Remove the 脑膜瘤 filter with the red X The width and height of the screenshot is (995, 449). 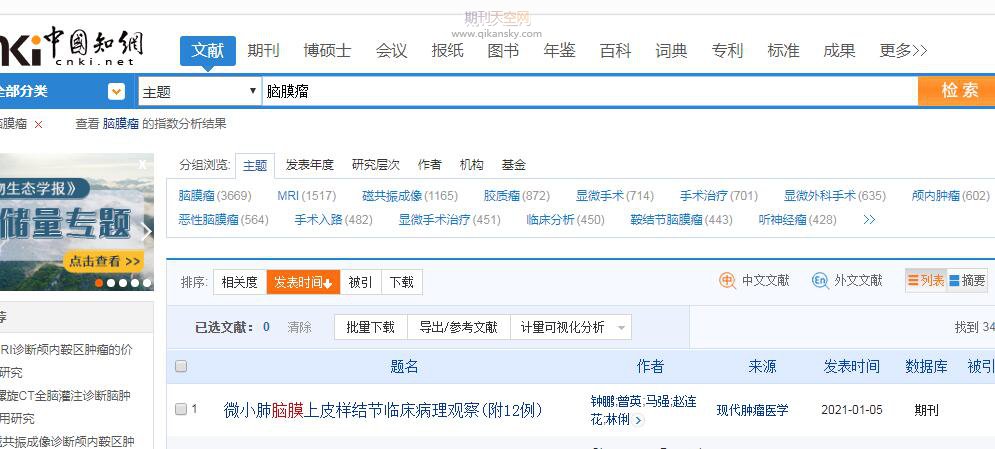(39, 124)
